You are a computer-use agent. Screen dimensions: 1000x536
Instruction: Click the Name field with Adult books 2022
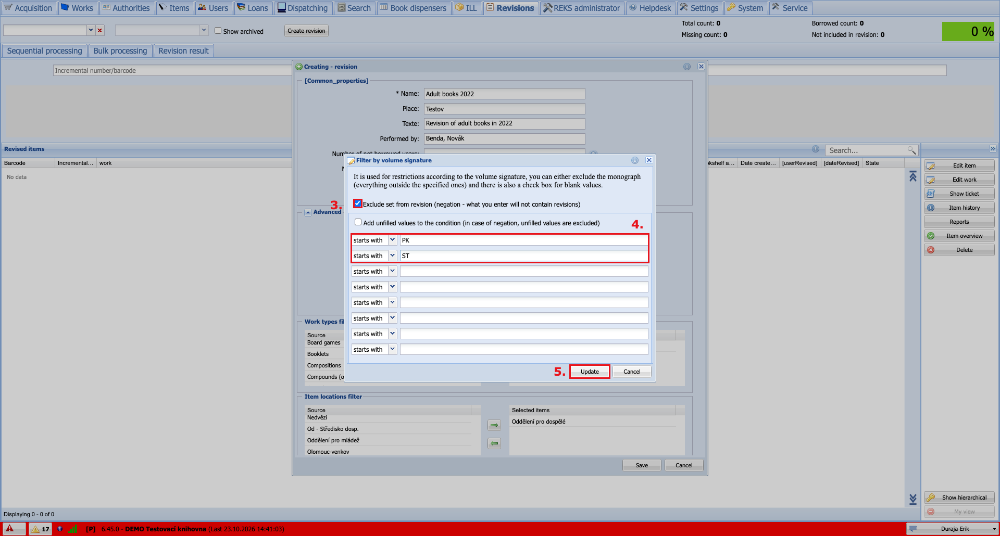tap(504, 94)
